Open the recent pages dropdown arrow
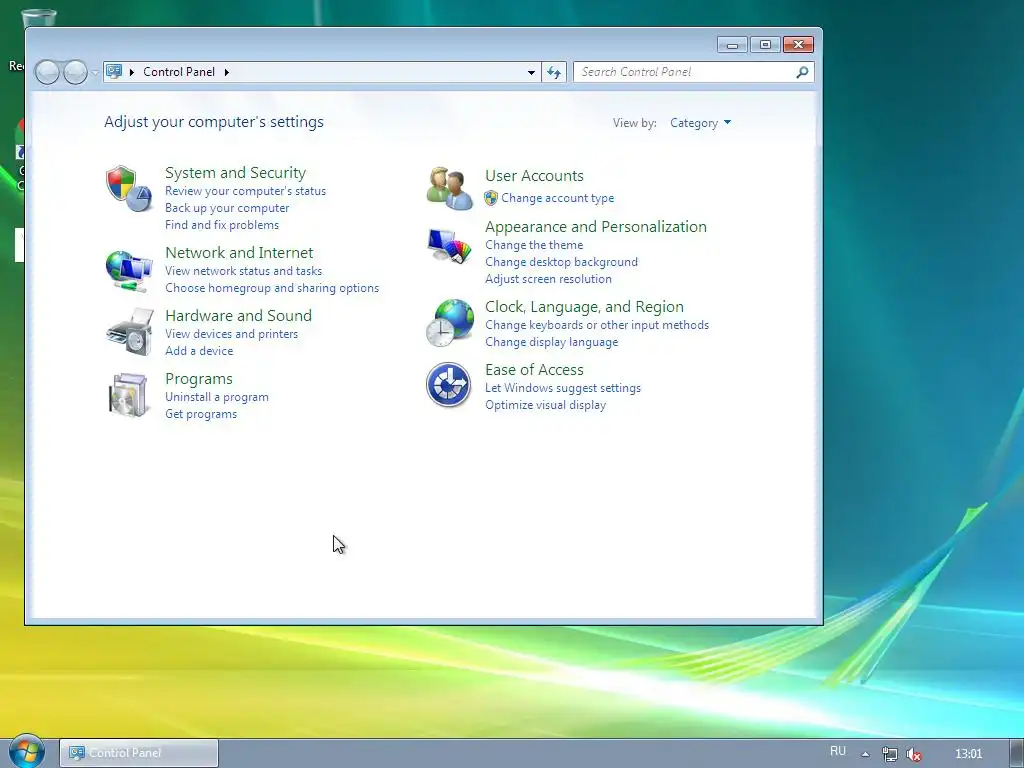Viewport: 1024px width, 768px height. click(95, 72)
